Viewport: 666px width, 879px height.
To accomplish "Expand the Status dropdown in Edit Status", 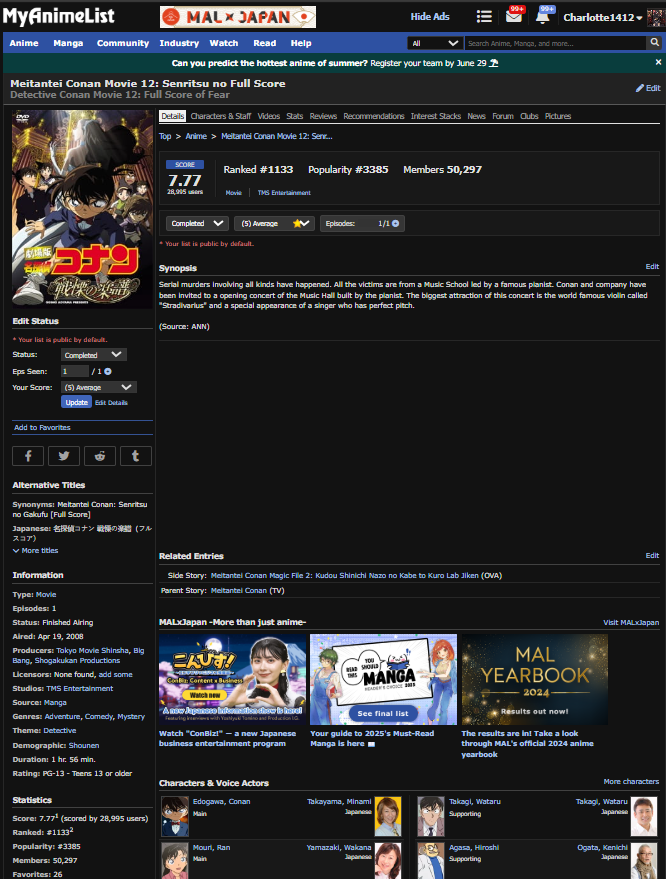I will point(93,355).
